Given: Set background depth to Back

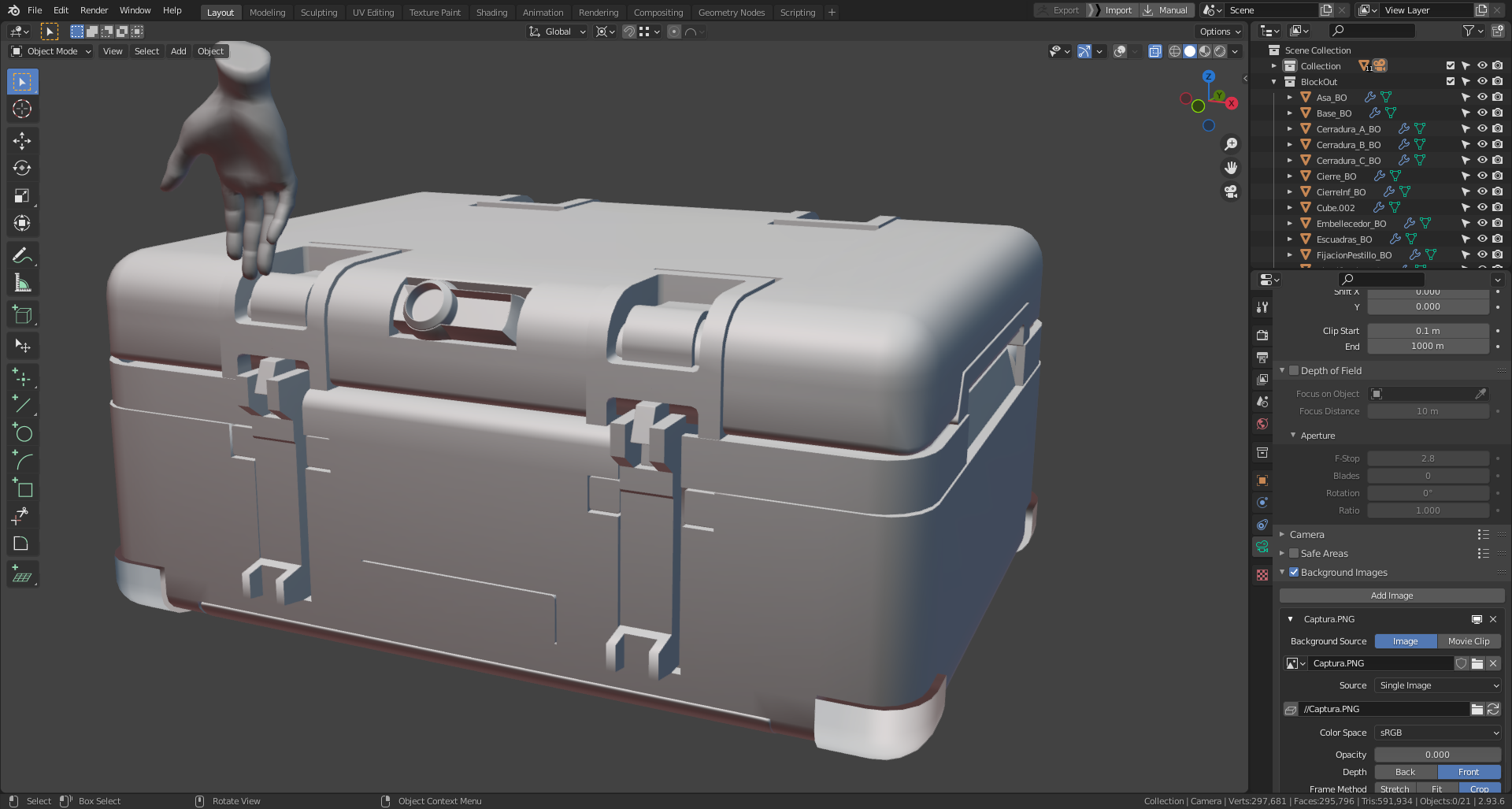Looking at the screenshot, I should pyautogui.click(x=1406, y=772).
